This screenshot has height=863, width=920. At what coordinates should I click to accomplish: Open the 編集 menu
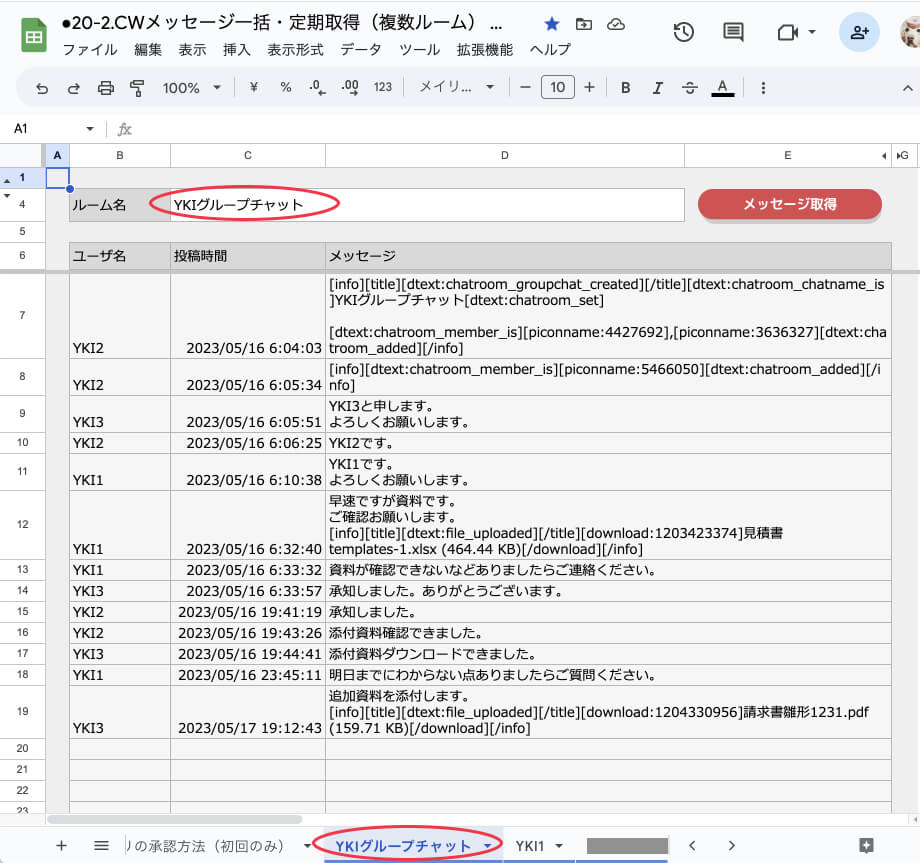pos(148,50)
